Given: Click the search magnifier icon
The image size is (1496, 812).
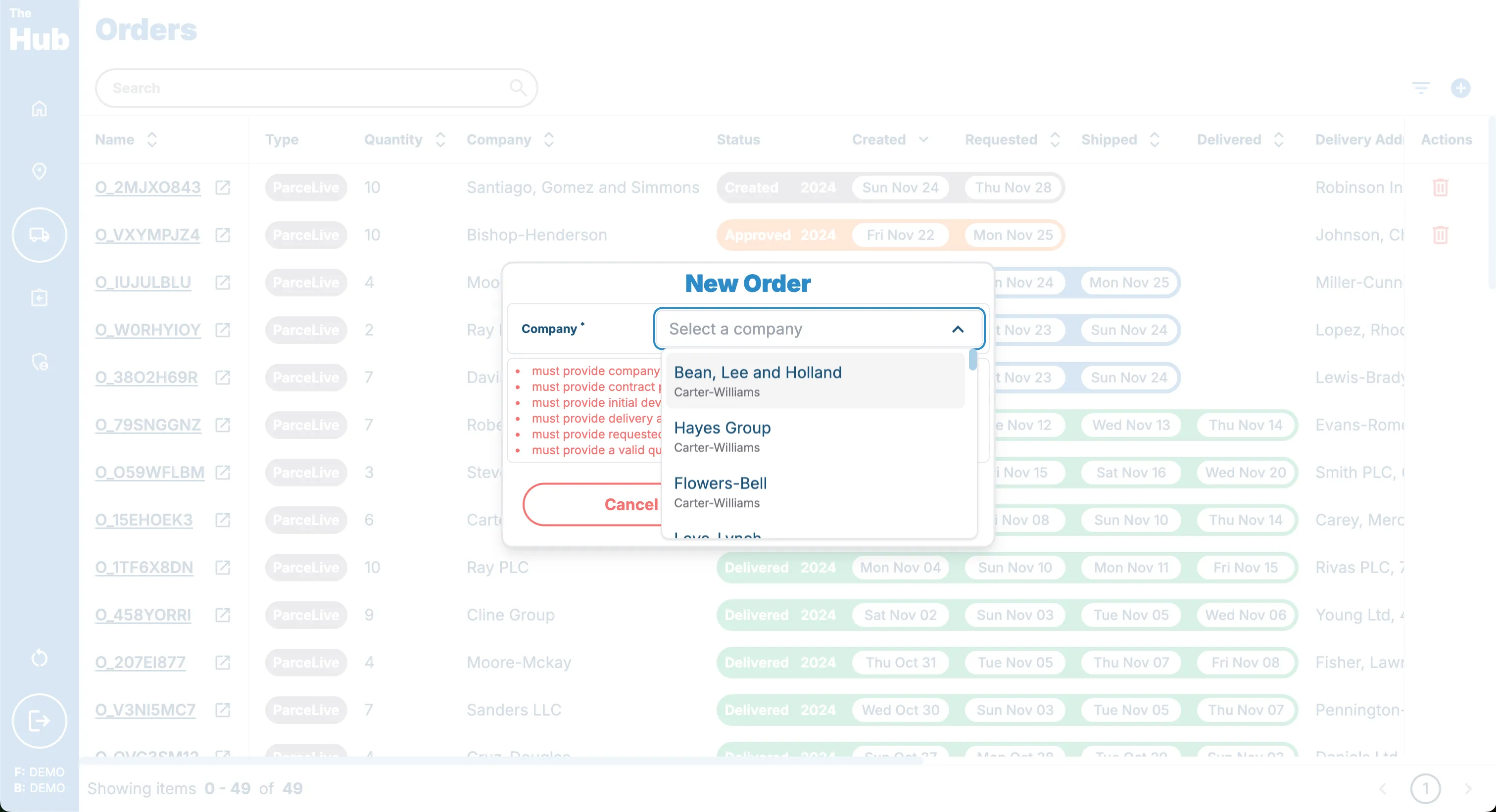Looking at the screenshot, I should (x=518, y=88).
